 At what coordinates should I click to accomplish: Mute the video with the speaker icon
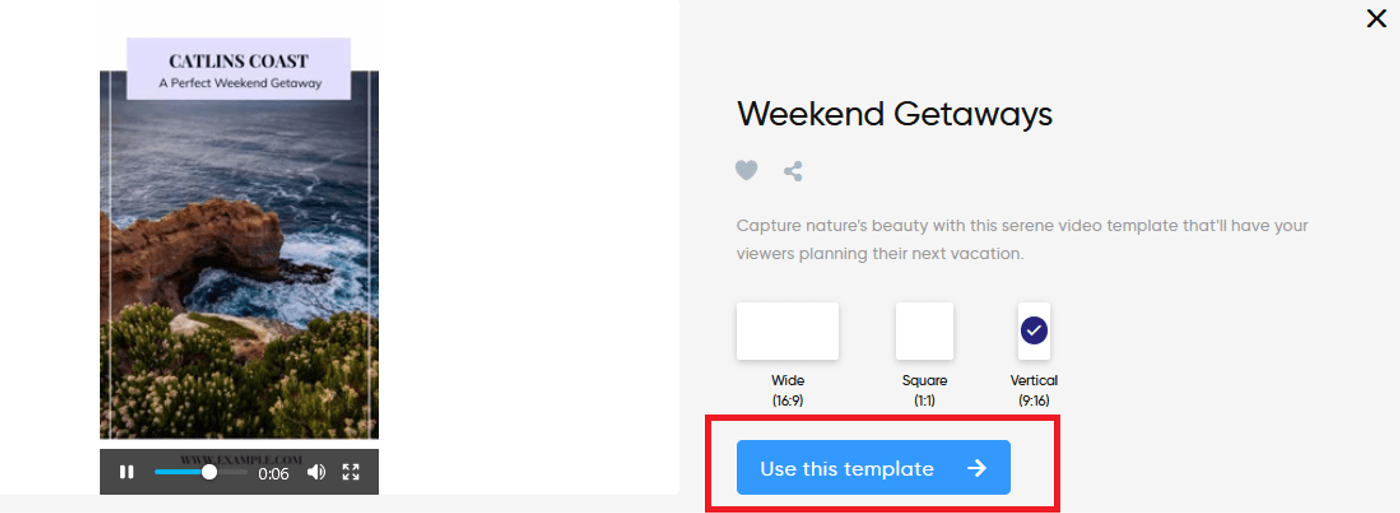pyautogui.click(x=316, y=472)
